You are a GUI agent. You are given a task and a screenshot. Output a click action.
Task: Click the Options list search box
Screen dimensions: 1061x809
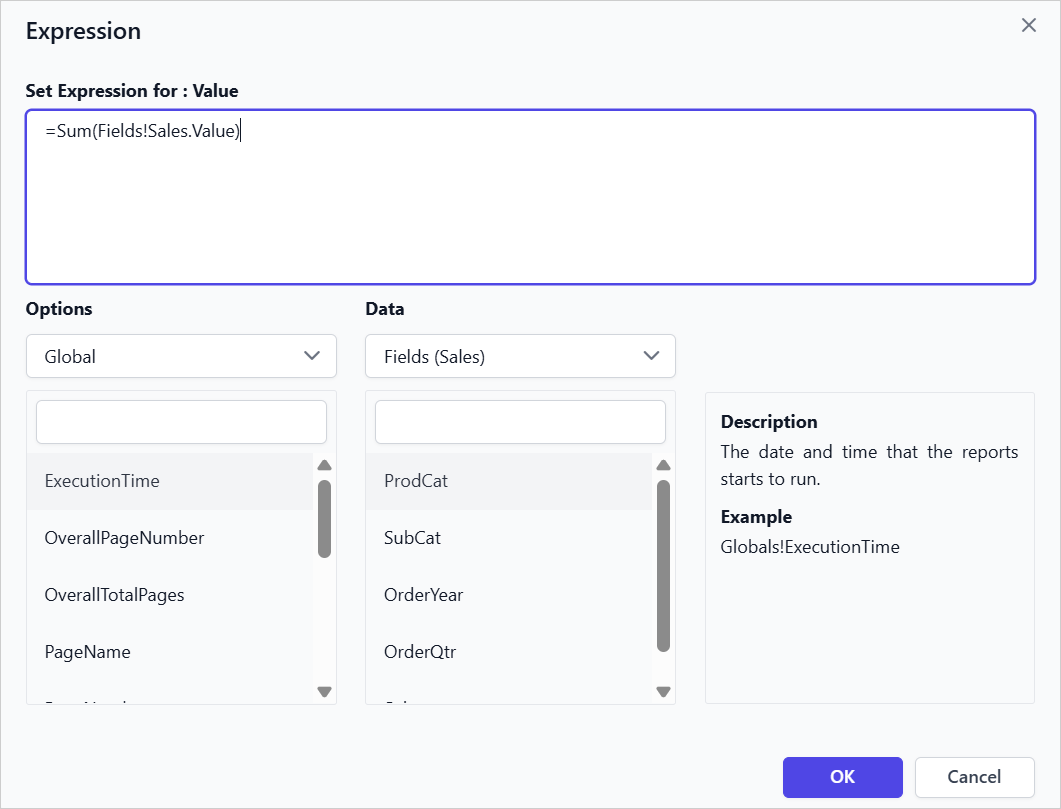[x=180, y=422]
